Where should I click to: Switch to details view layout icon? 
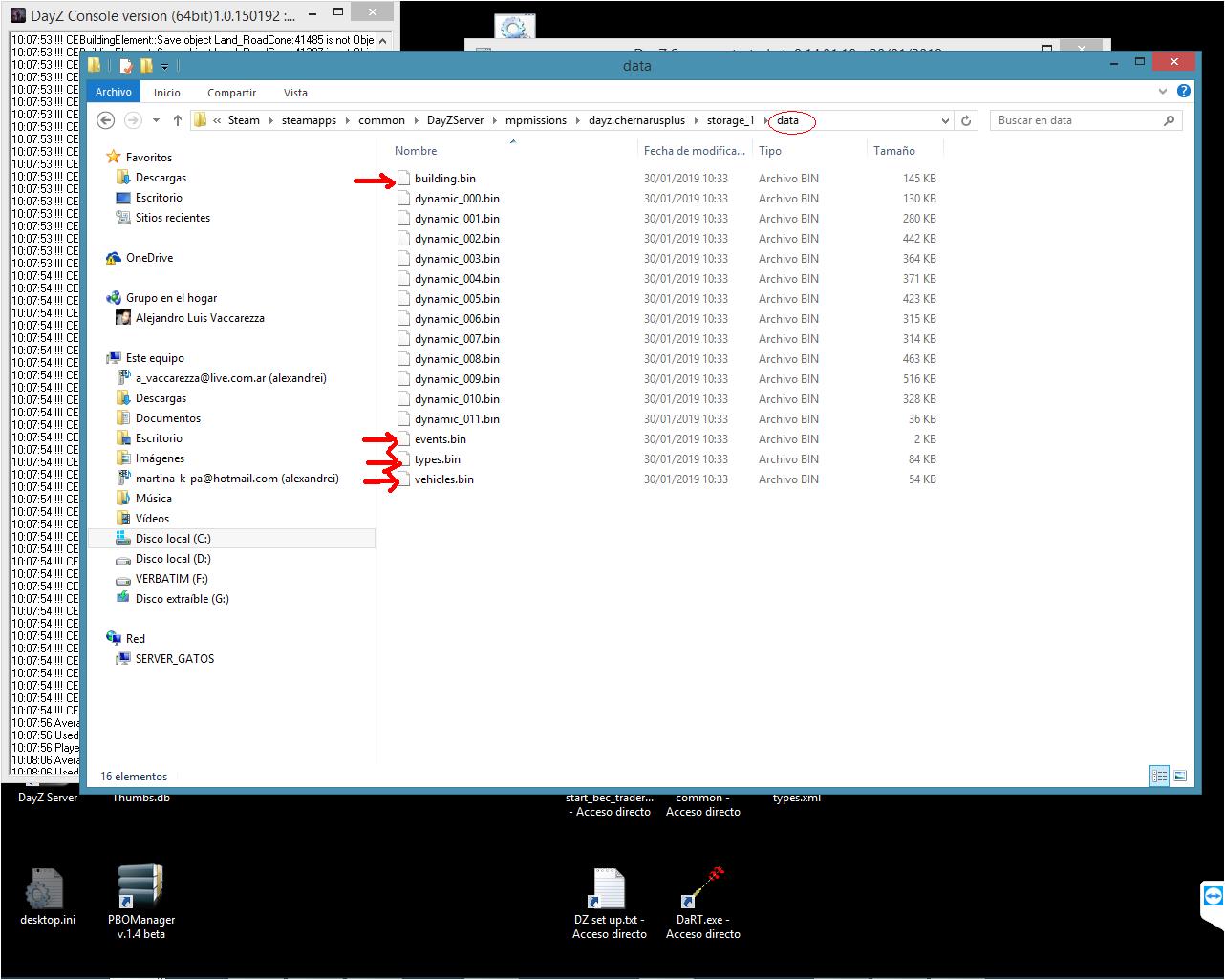[x=1159, y=776]
